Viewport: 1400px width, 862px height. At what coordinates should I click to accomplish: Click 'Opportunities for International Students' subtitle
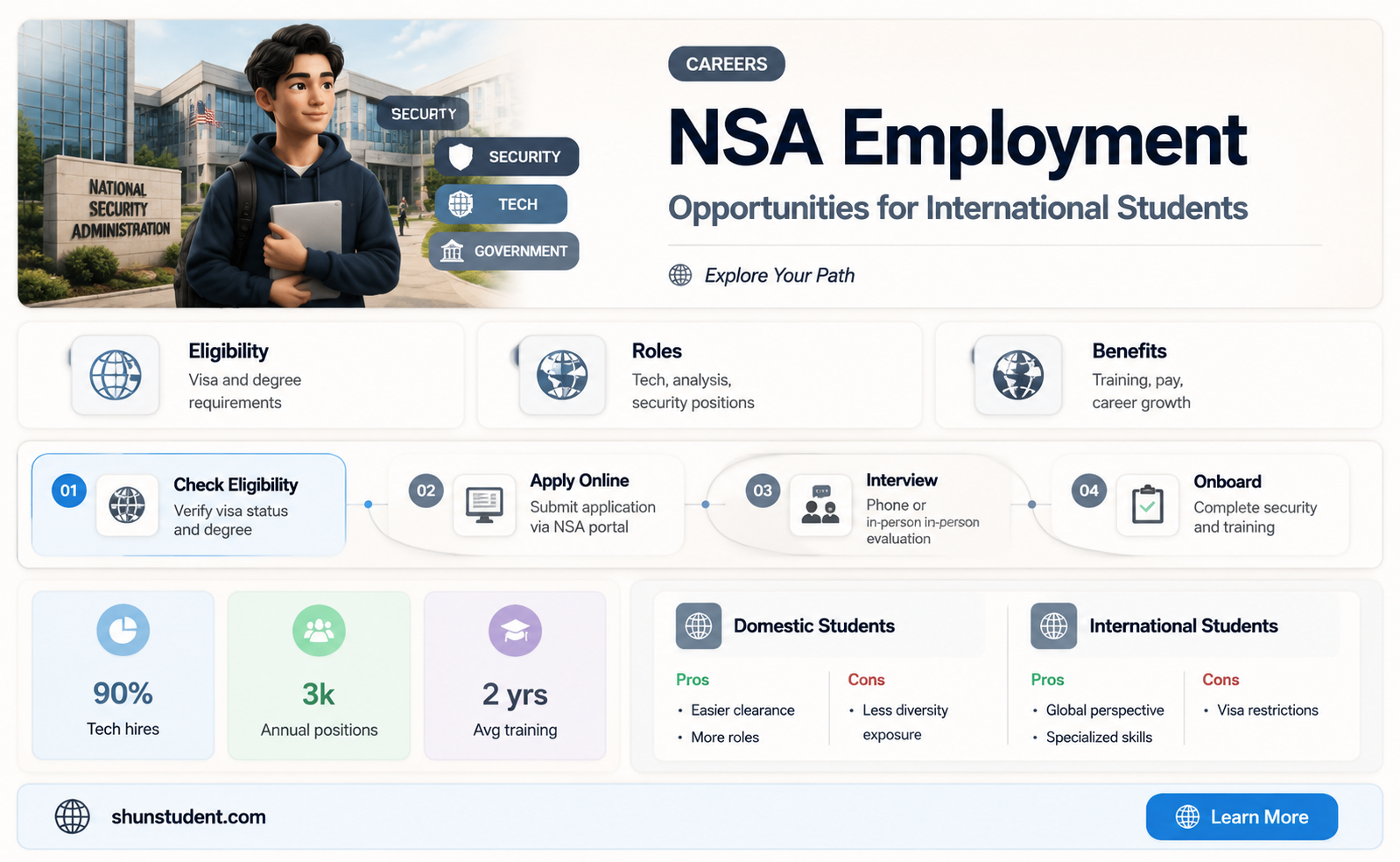[x=958, y=208]
